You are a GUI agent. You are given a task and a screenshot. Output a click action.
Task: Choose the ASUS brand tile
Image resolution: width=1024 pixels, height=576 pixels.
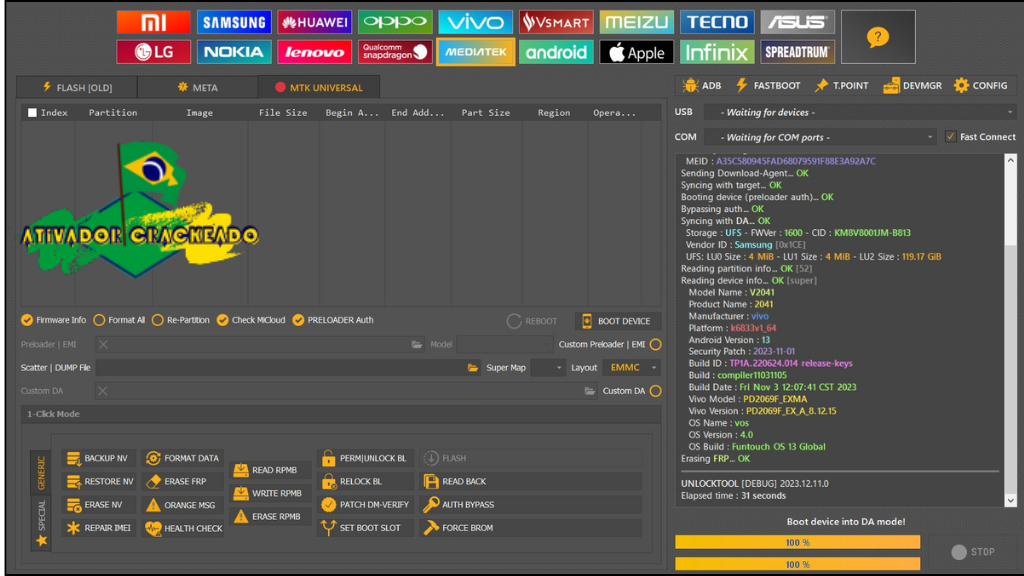pyautogui.click(x=797, y=22)
